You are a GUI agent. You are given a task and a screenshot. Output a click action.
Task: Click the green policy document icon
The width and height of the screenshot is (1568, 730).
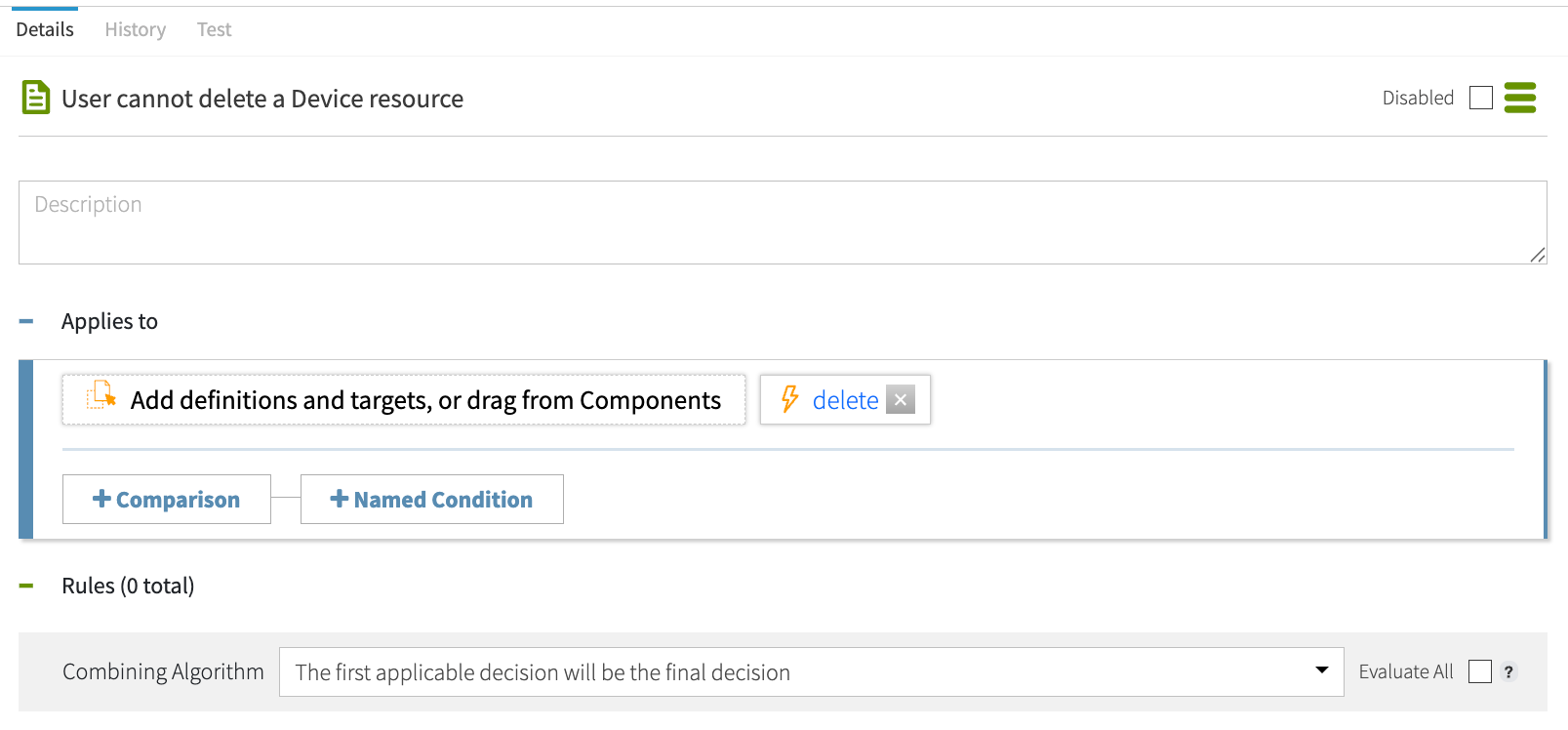[x=35, y=98]
